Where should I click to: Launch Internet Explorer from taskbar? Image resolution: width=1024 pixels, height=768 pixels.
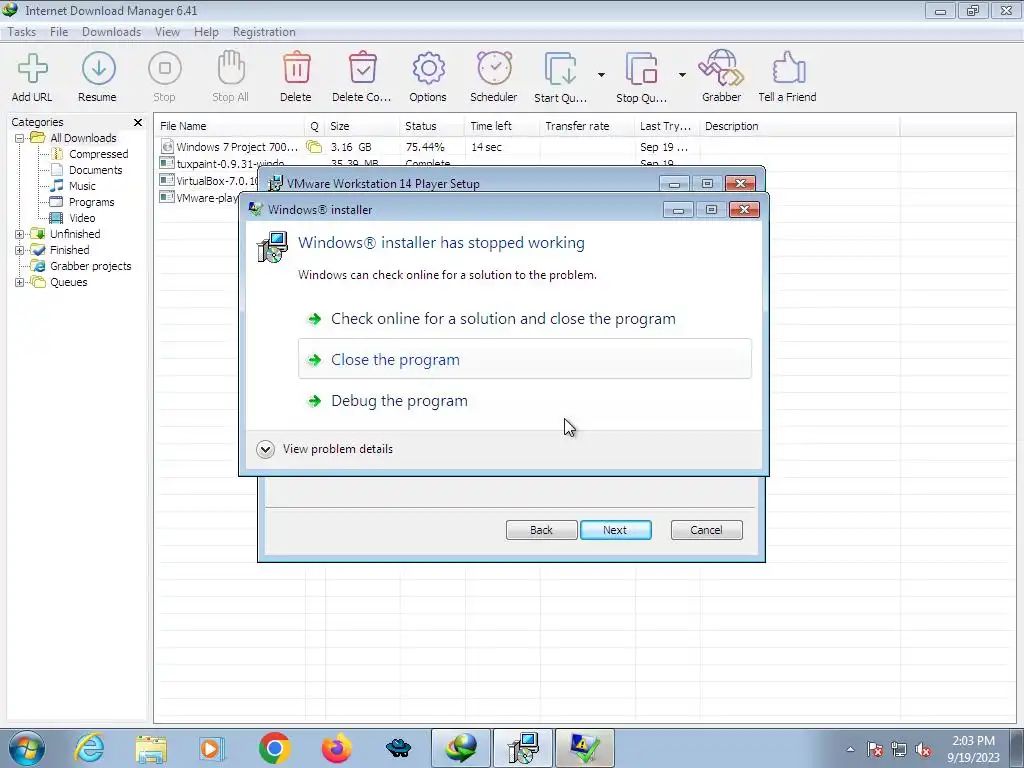(89, 748)
